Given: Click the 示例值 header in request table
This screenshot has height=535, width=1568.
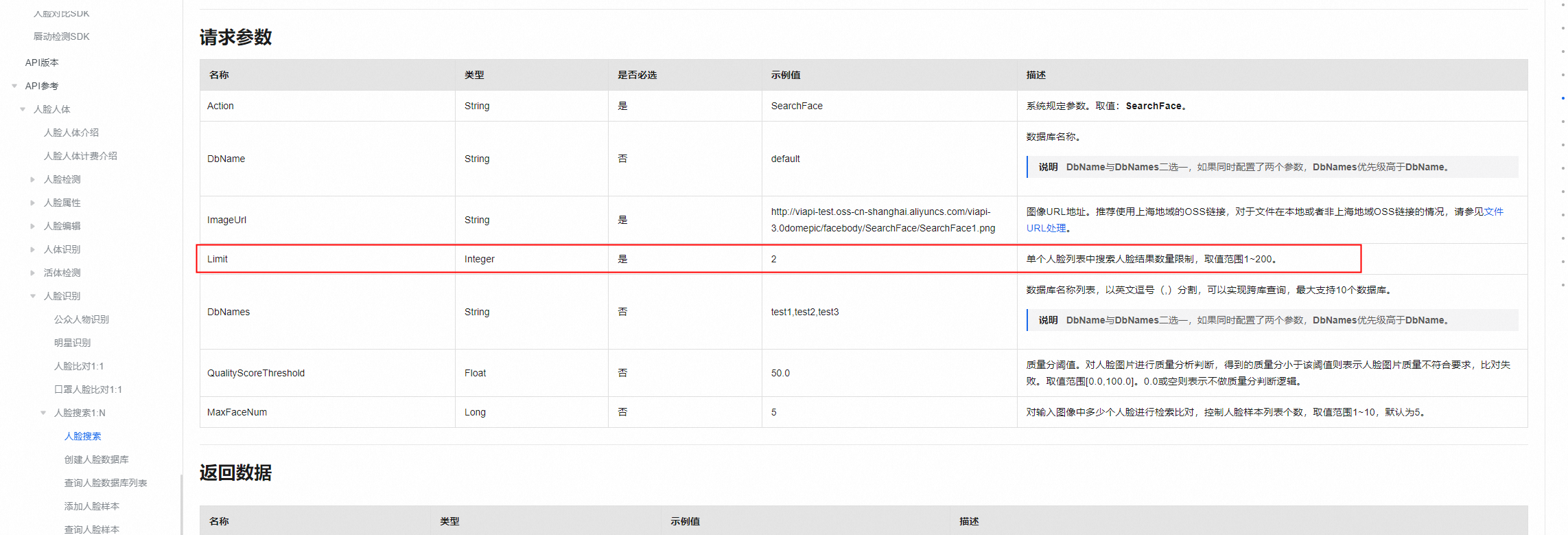Looking at the screenshot, I should (x=786, y=75).
